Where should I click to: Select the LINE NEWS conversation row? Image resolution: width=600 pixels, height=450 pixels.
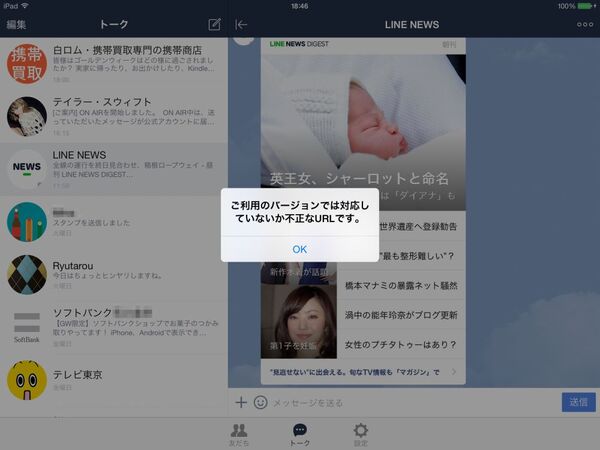pyautogui.click(x=114, y=169)
